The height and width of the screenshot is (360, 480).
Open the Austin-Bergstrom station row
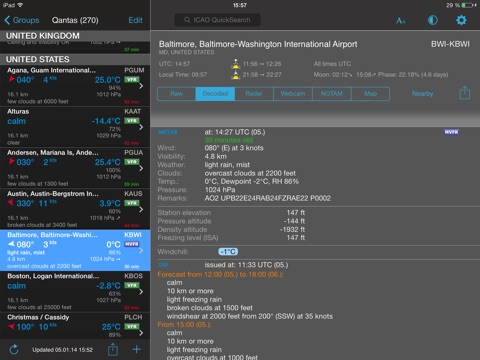(75, 209)
